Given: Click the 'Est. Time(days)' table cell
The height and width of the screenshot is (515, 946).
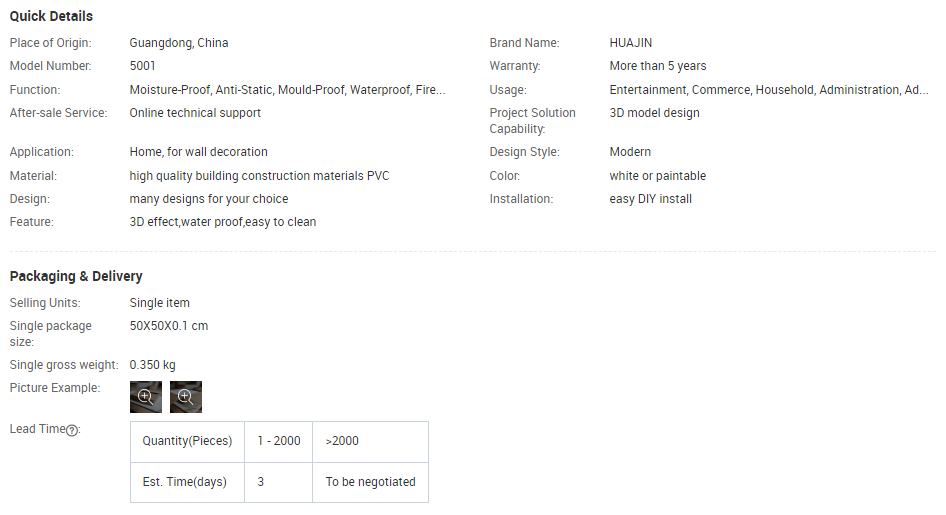Looking at the screenshot, I should [185, 482].
